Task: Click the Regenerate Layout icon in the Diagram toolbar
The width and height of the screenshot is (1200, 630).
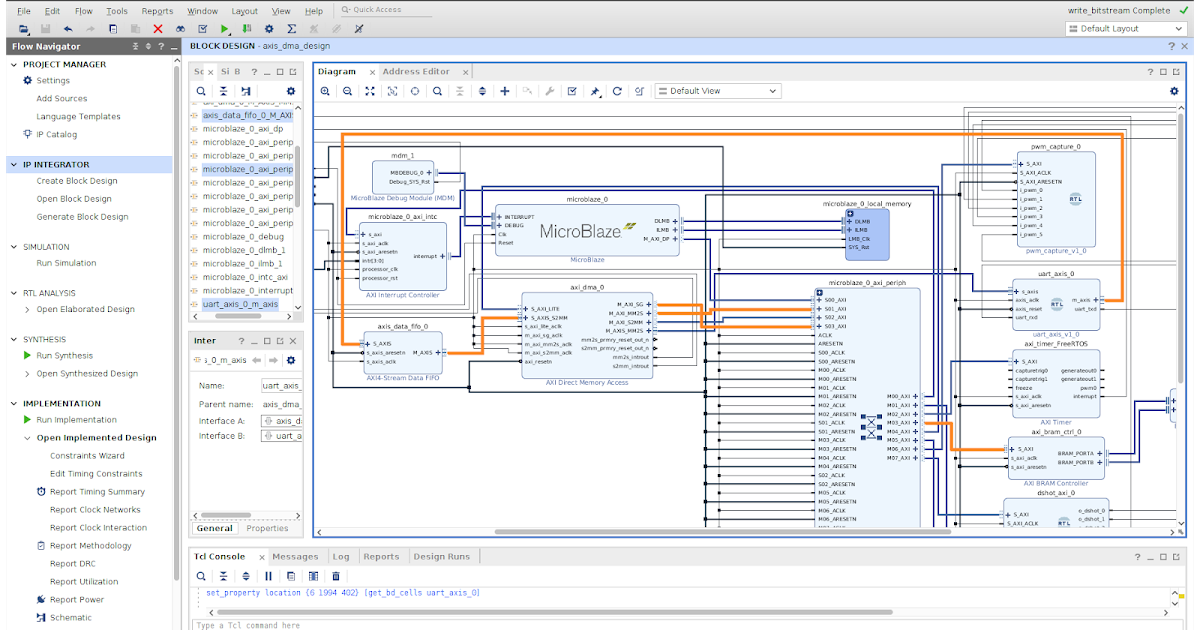Action: 616,90
